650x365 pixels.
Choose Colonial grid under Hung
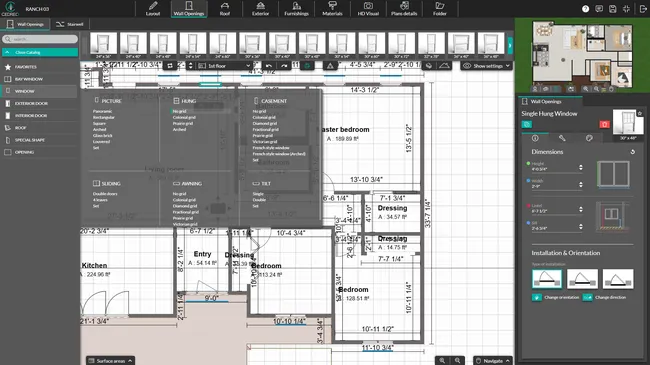(184, 117)
